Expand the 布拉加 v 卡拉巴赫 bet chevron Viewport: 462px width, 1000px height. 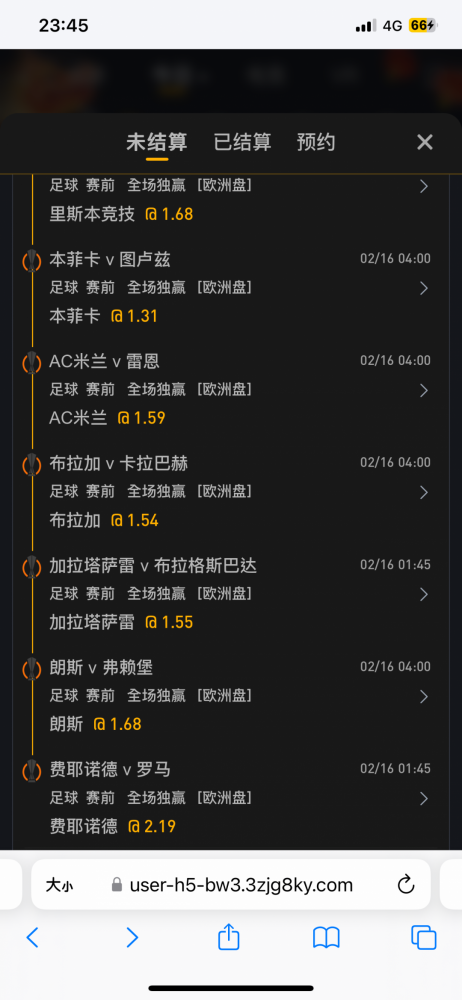(424, 492)
